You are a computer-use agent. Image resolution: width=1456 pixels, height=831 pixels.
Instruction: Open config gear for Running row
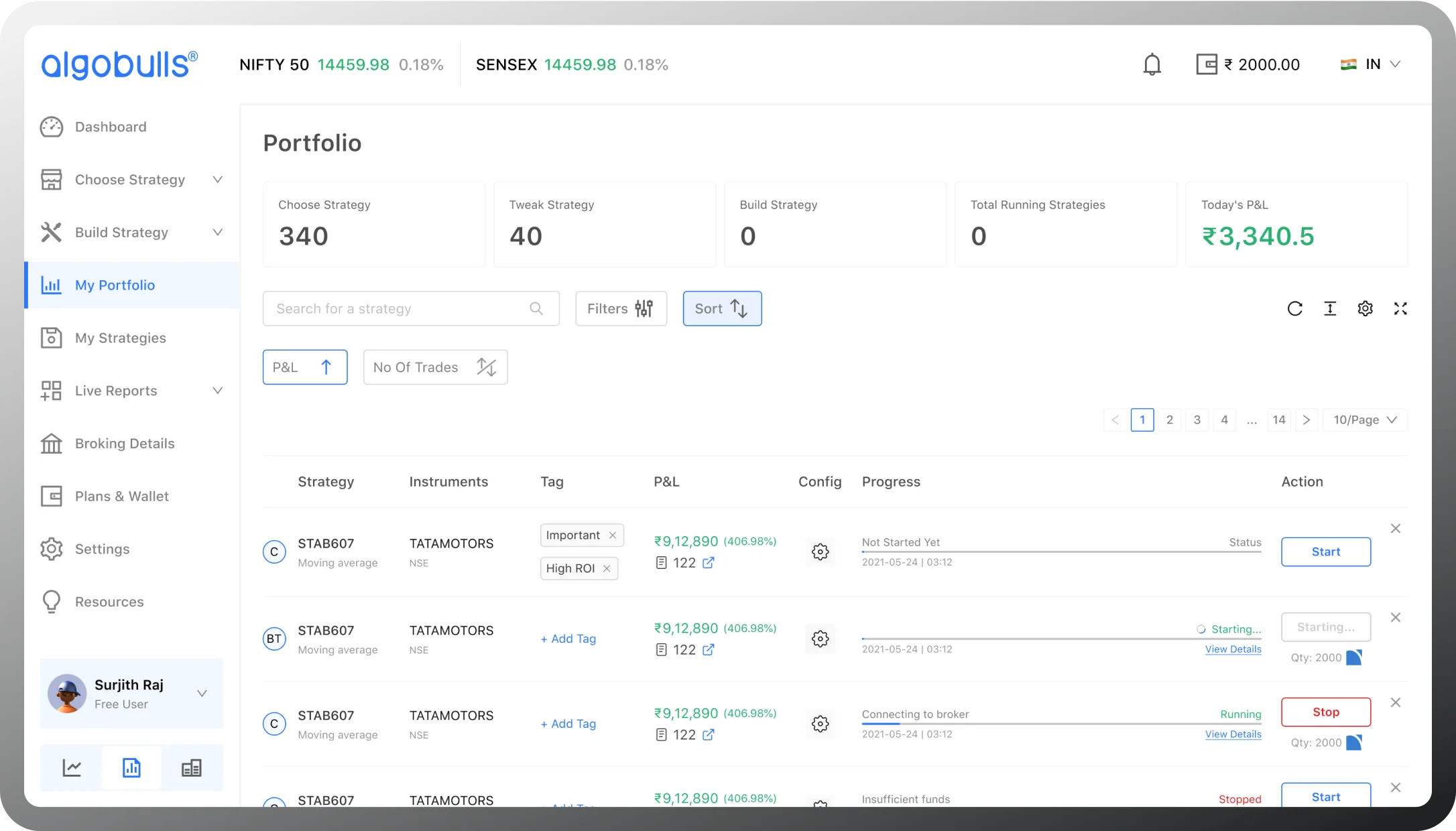click(821, 724)
